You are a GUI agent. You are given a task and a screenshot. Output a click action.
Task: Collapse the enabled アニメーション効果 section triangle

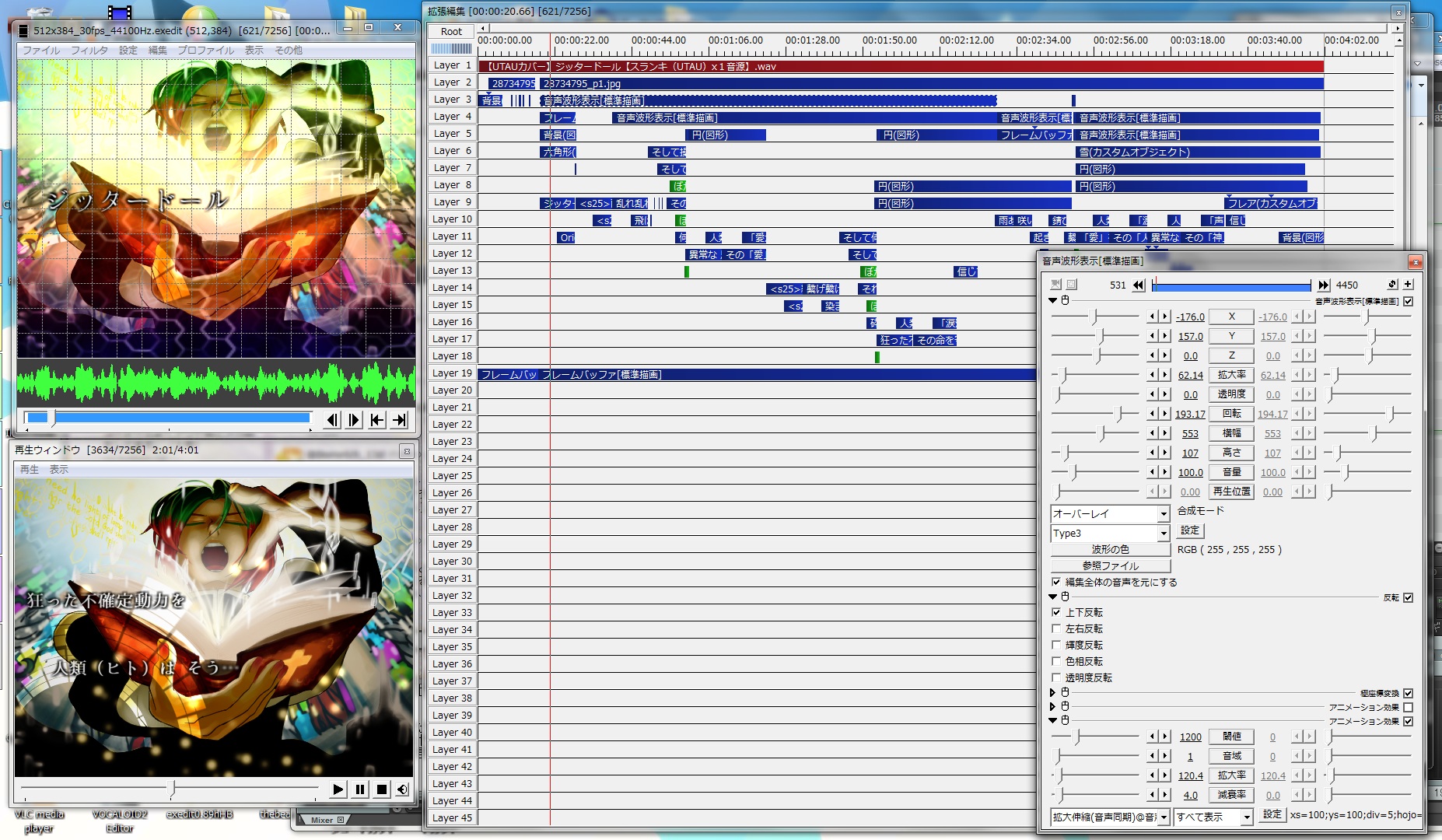tap(1053, 720)
